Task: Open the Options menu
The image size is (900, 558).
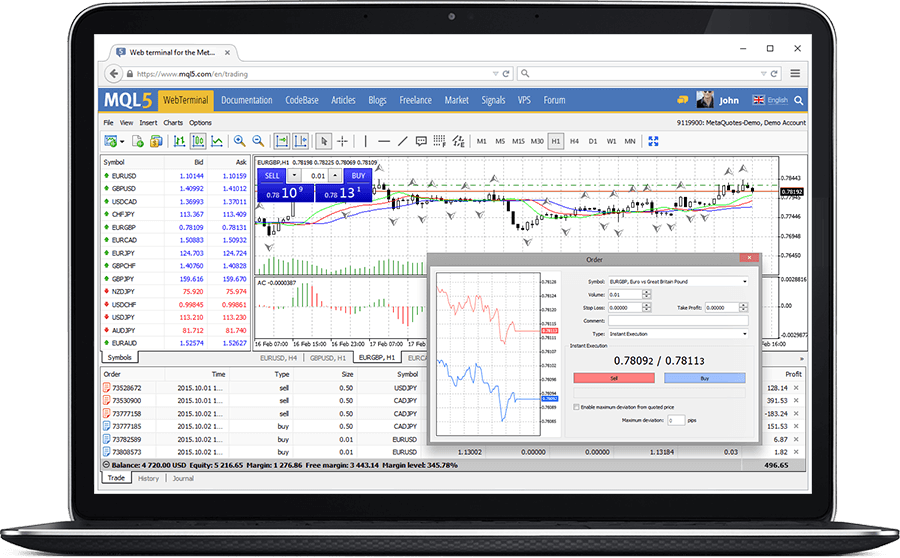Action: (x=200, y=123)
